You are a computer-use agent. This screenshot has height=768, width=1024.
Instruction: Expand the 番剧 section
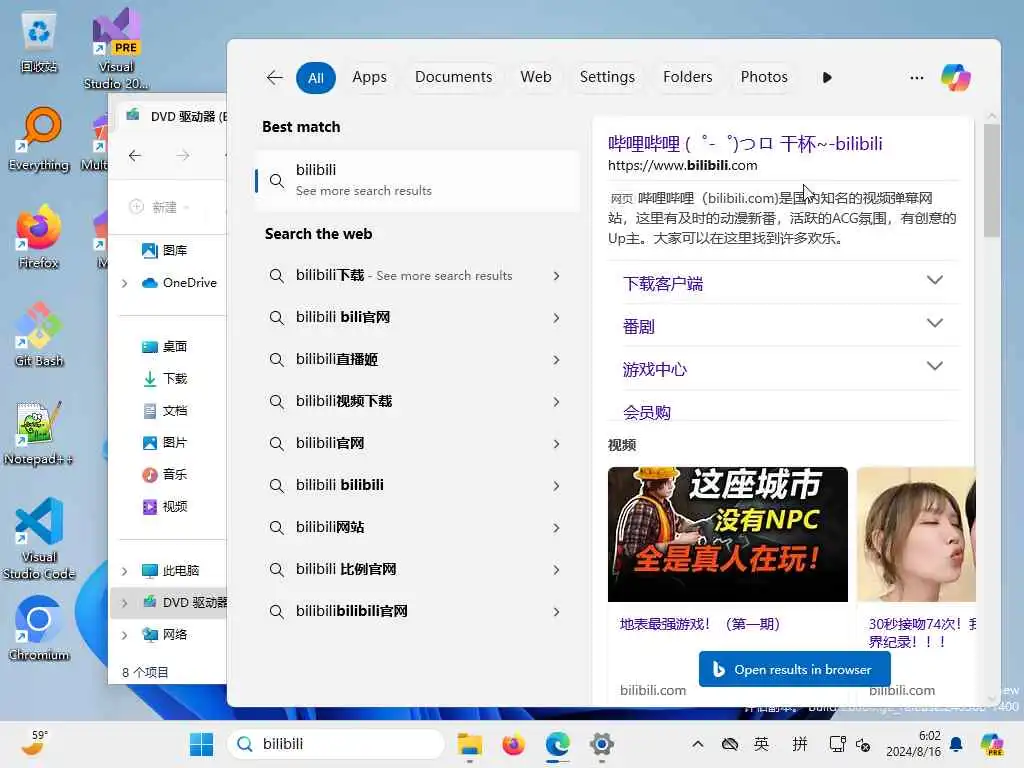(935, 324)
